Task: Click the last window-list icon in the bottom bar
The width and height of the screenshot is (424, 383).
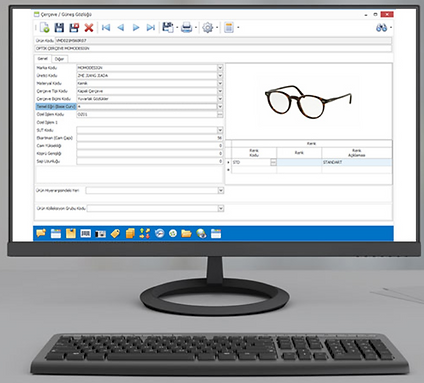Action: tap(216, 233)
